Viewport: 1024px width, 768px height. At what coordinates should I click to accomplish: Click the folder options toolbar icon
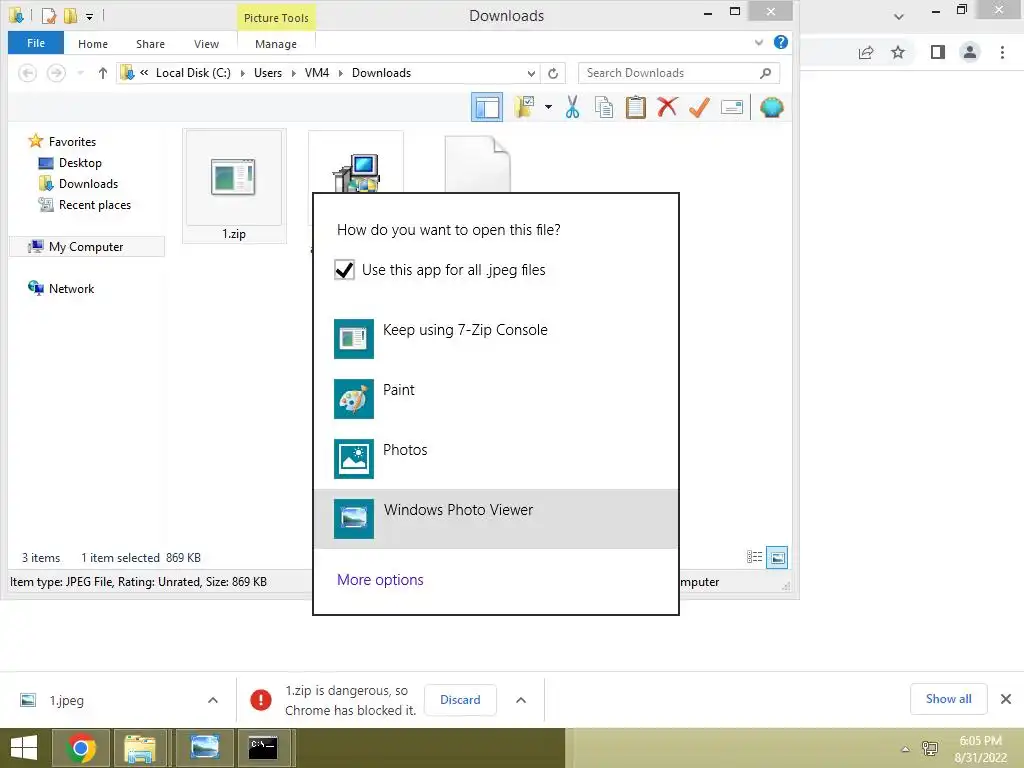[524, 107]
